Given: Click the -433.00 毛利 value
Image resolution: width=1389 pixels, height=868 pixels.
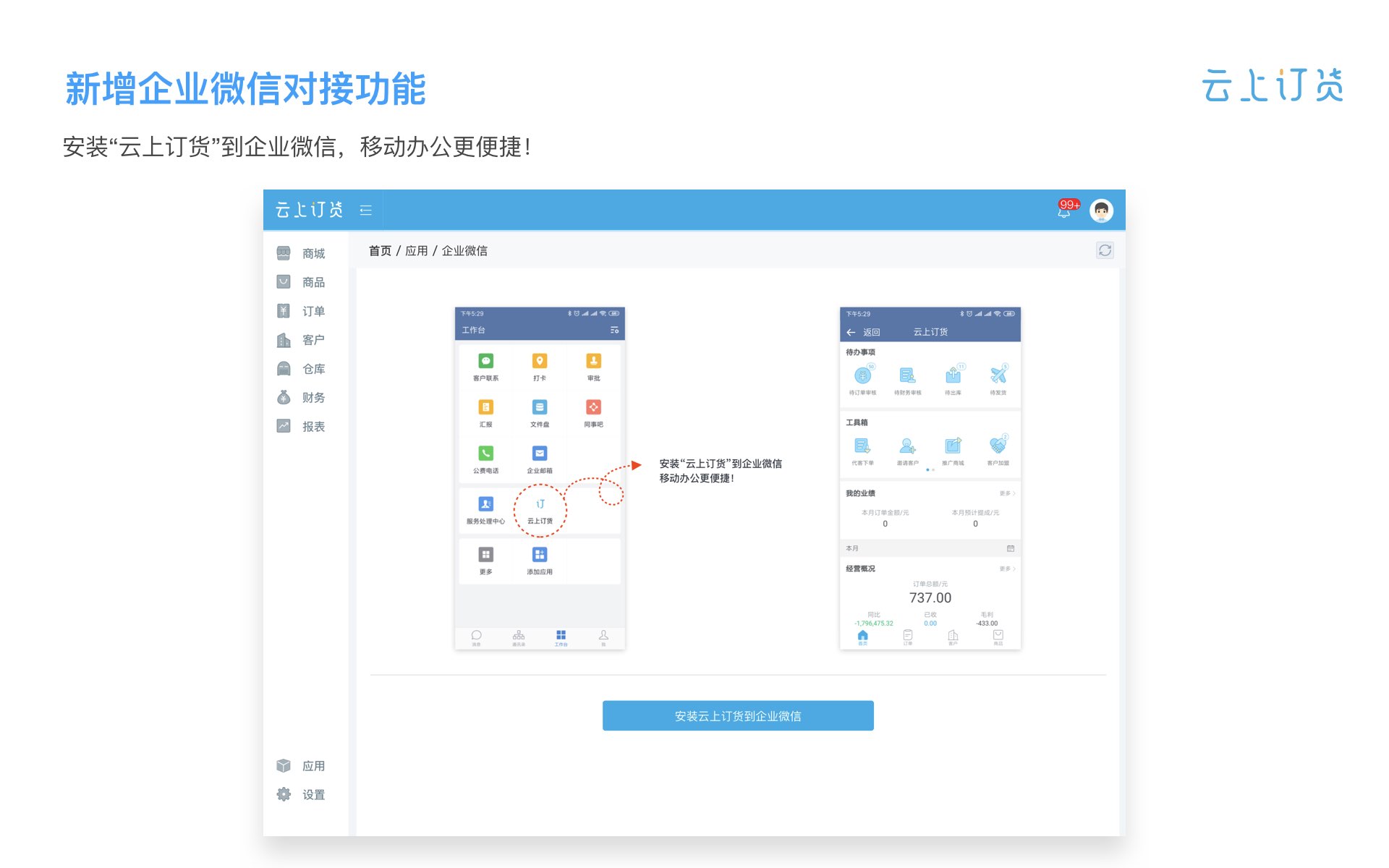Looking at the screenshot, I should coord(987,623).
